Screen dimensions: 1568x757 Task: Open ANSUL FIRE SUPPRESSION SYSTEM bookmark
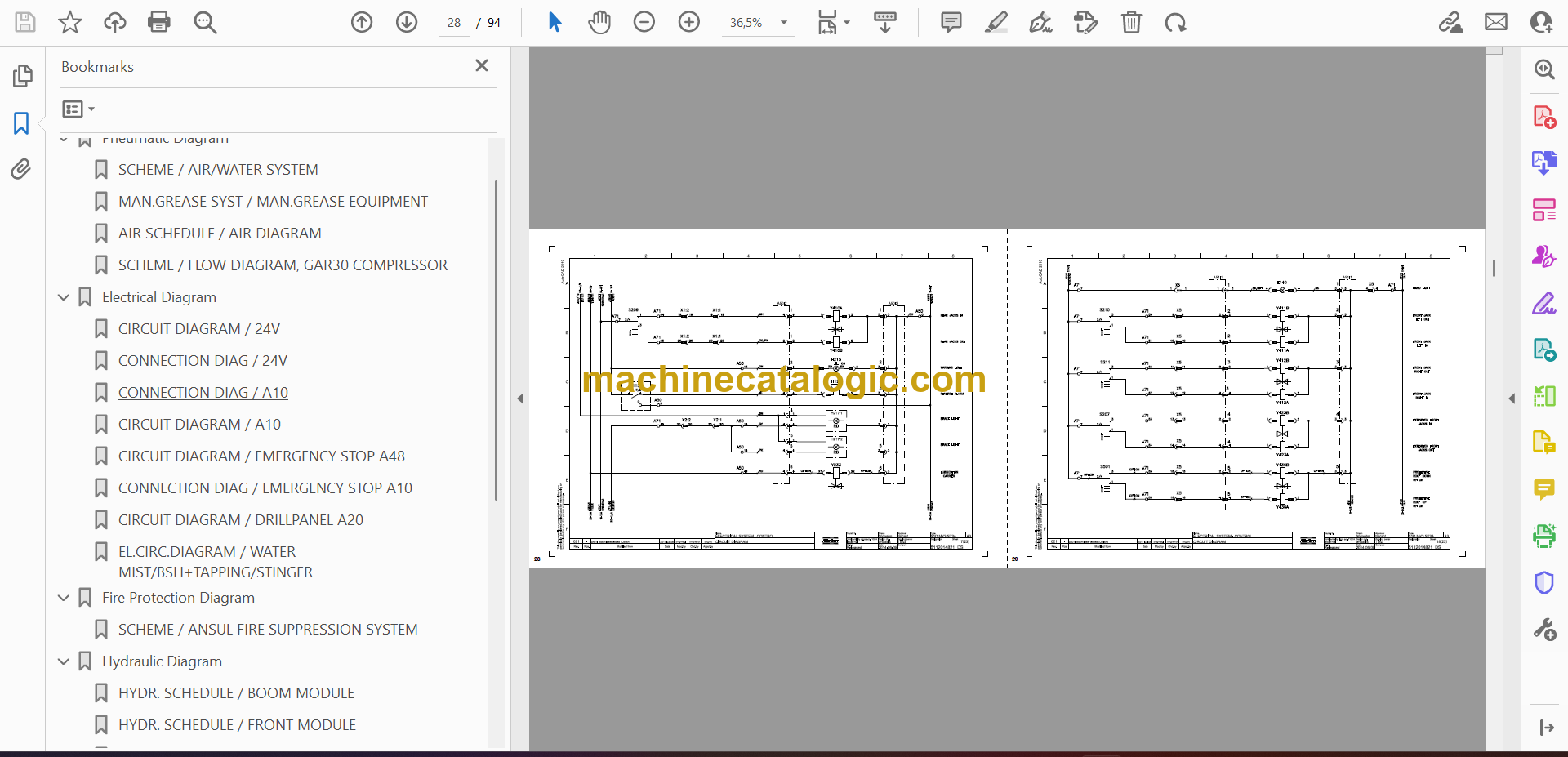(x=268, y=630)
